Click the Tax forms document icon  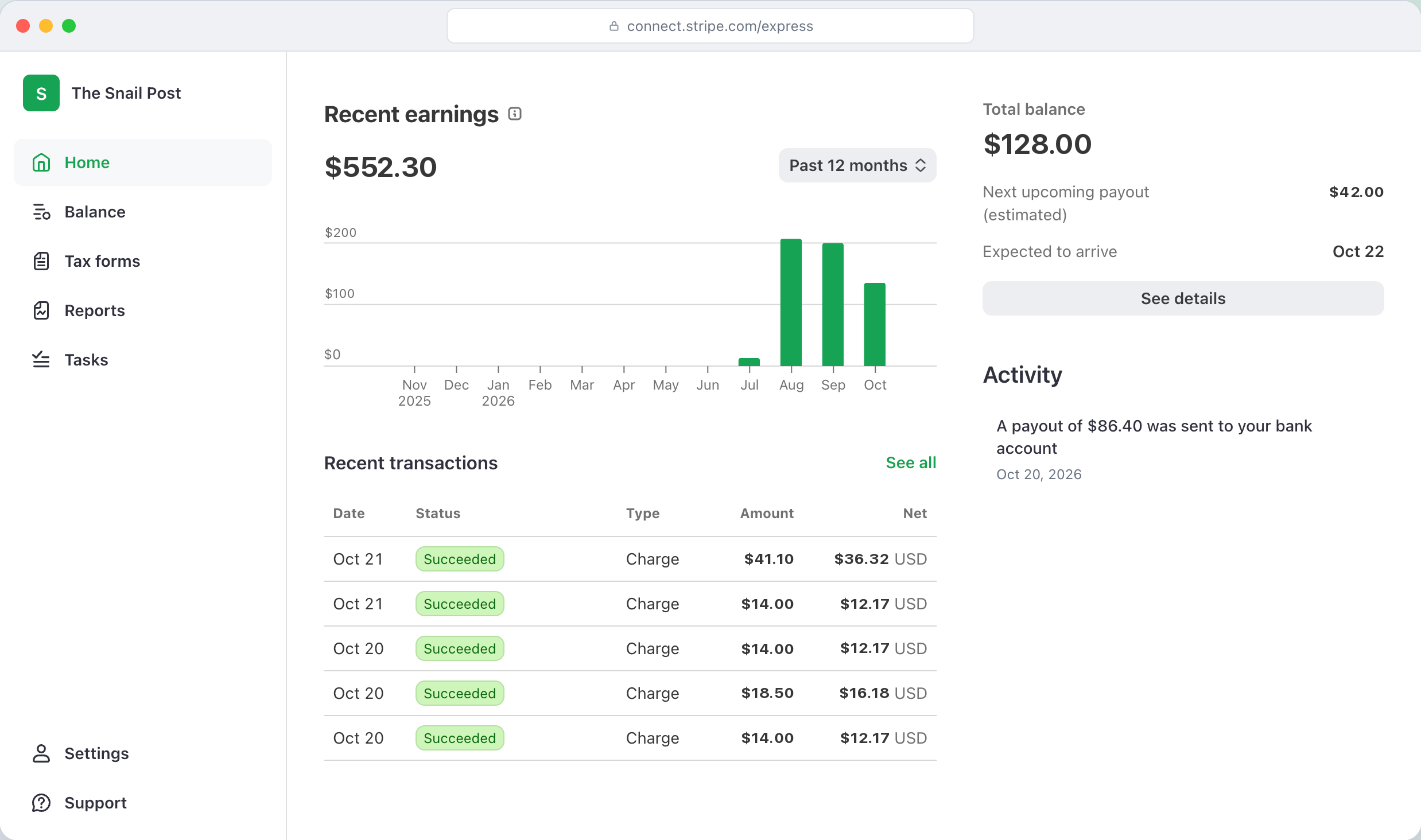click(x=41, y=261)
